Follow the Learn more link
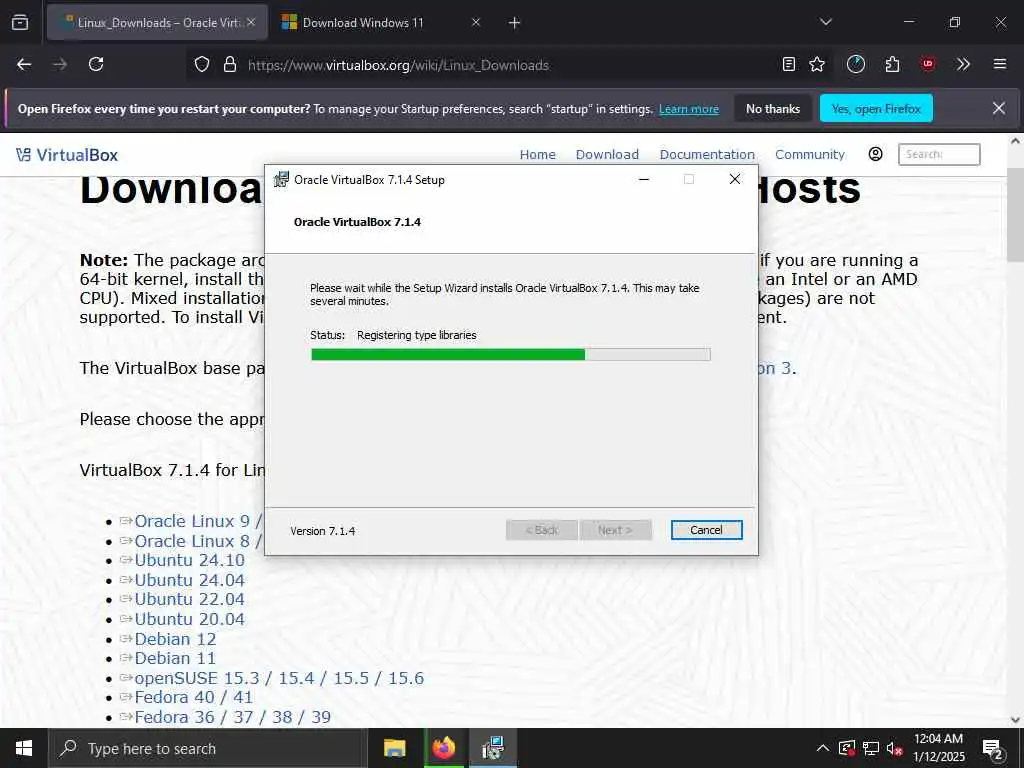This screenshot has height=768, width=1024. (x=688, y=109)
